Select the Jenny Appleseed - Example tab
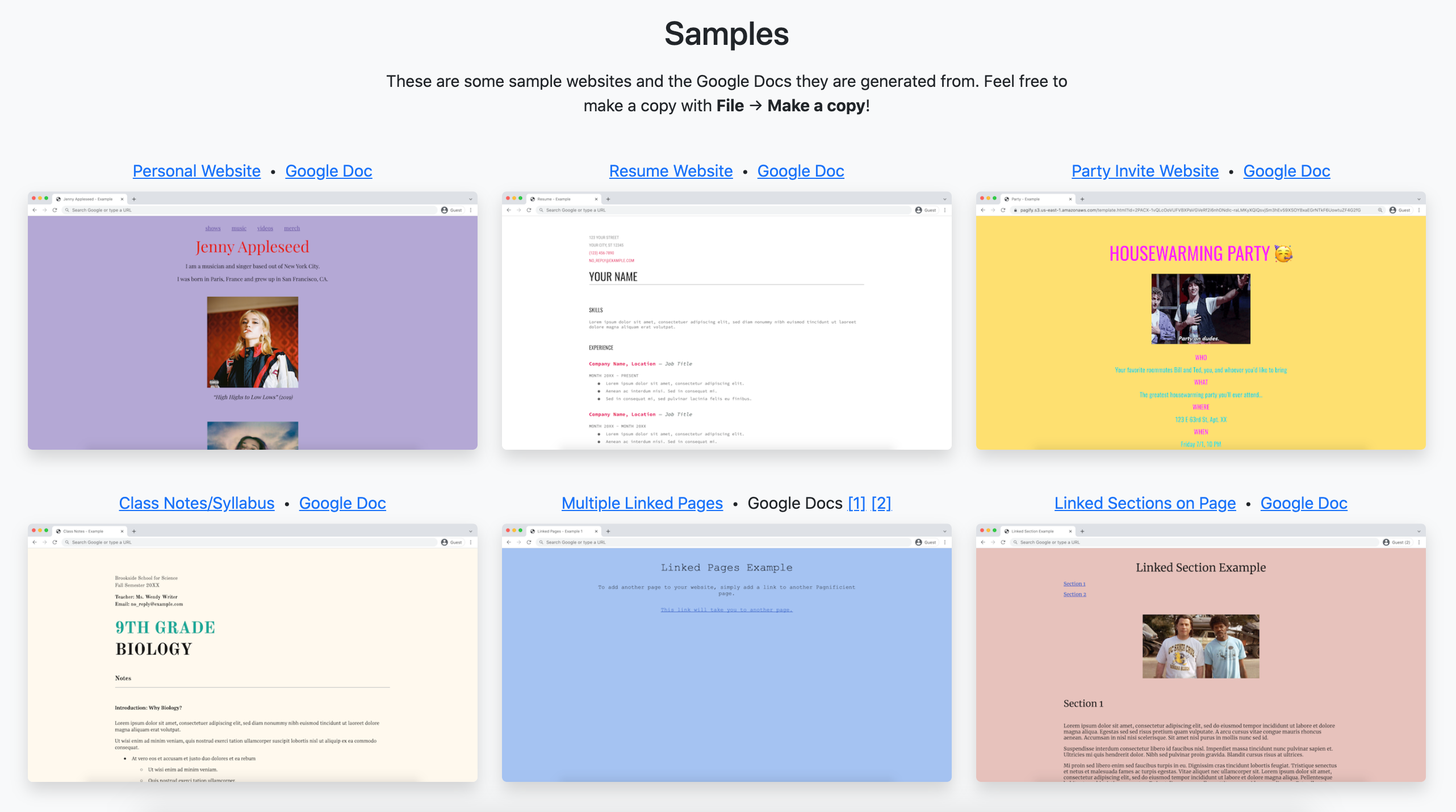This screenshot has height=812, width=1456. 88,199
